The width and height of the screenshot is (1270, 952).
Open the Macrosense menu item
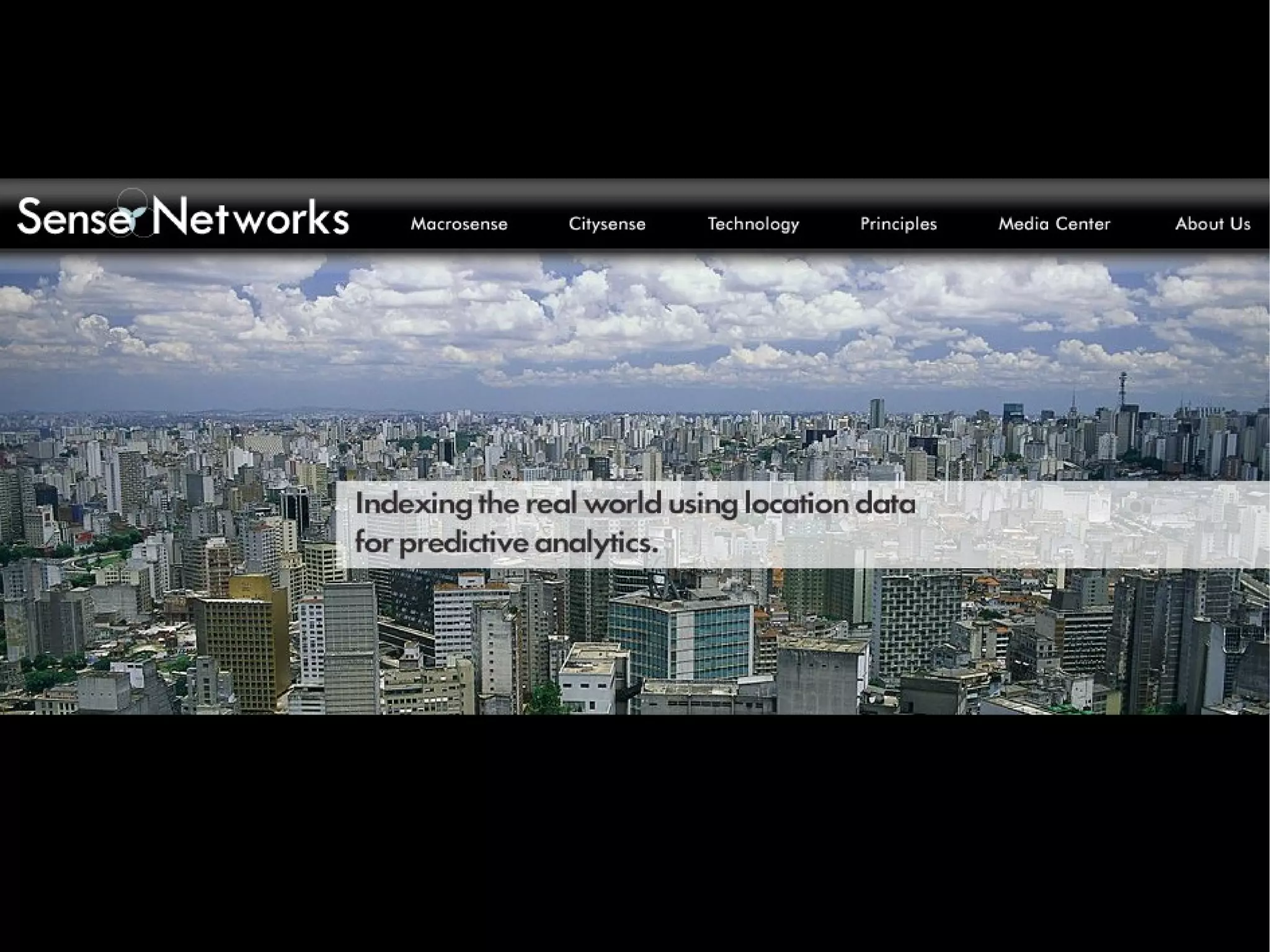coord(459,224)
